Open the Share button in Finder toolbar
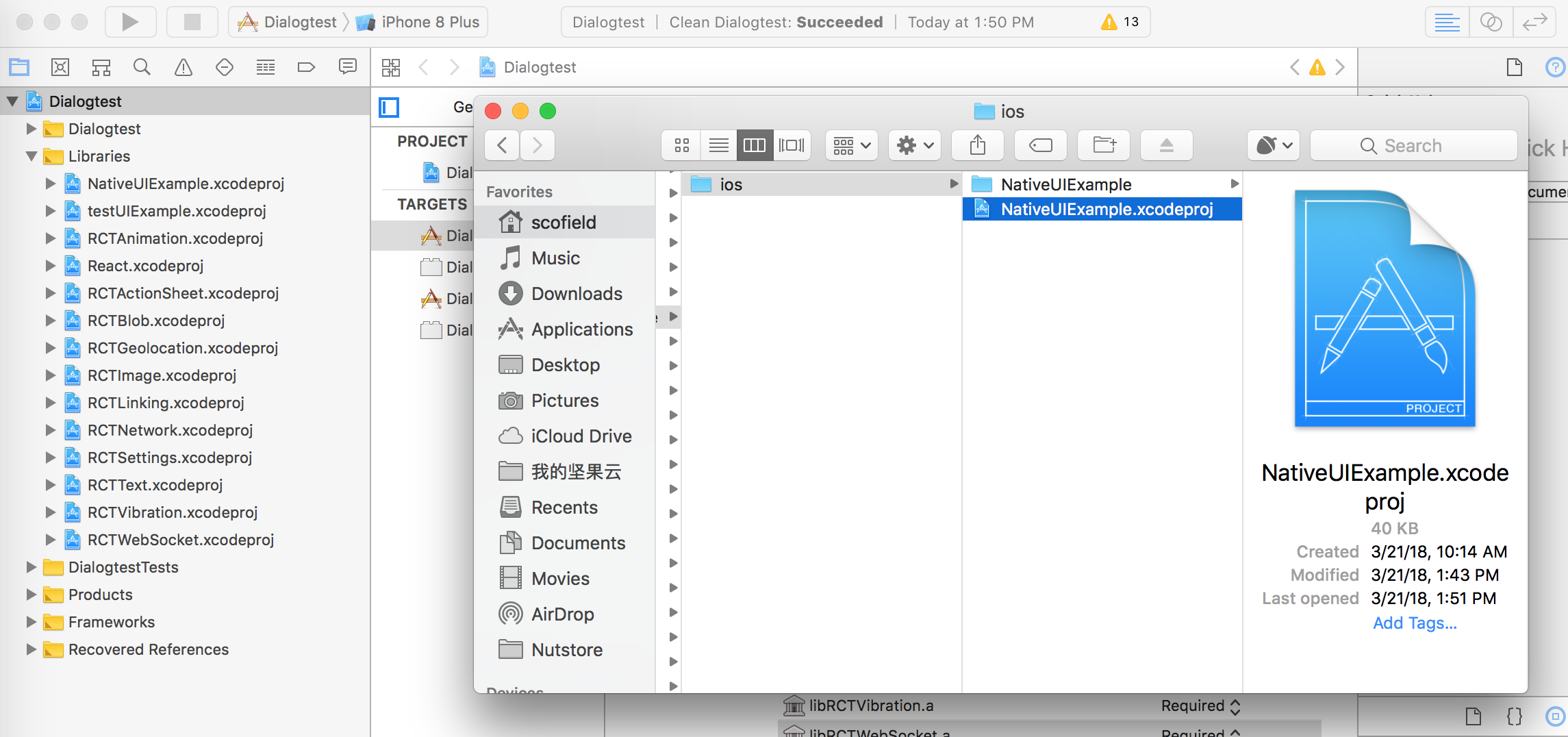Viewport: 1568px width, 737px height. (x=978, y=145)
